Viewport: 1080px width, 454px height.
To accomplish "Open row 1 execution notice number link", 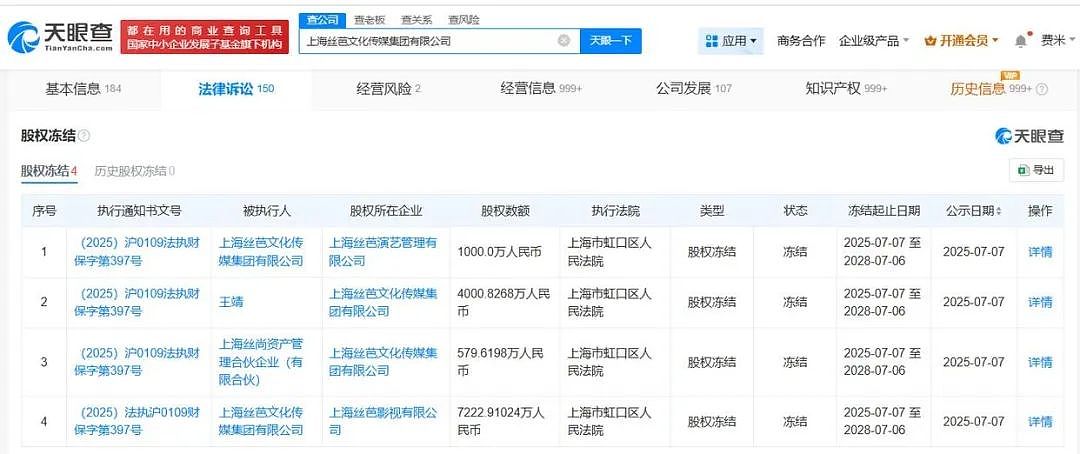I will pyautogui.click(x=137, y=252).
